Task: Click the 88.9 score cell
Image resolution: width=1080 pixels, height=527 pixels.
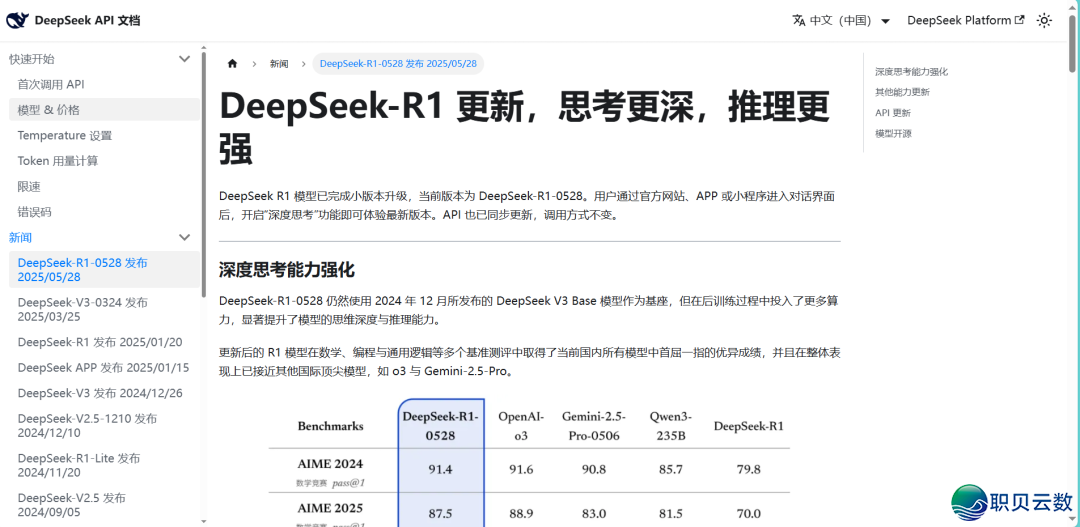Action: coord(521,514)
